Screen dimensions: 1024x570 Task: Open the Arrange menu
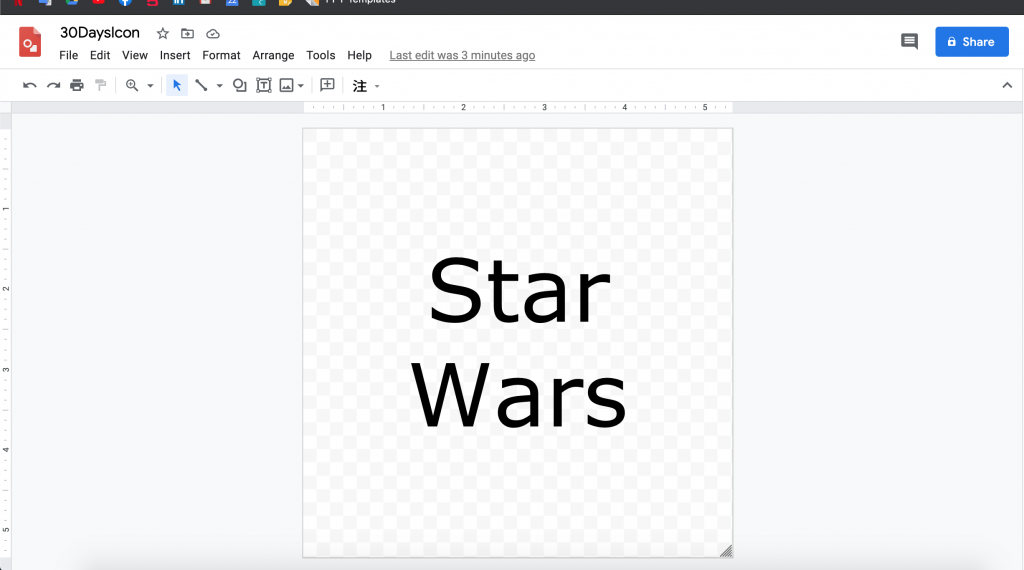tap(273, 55)
